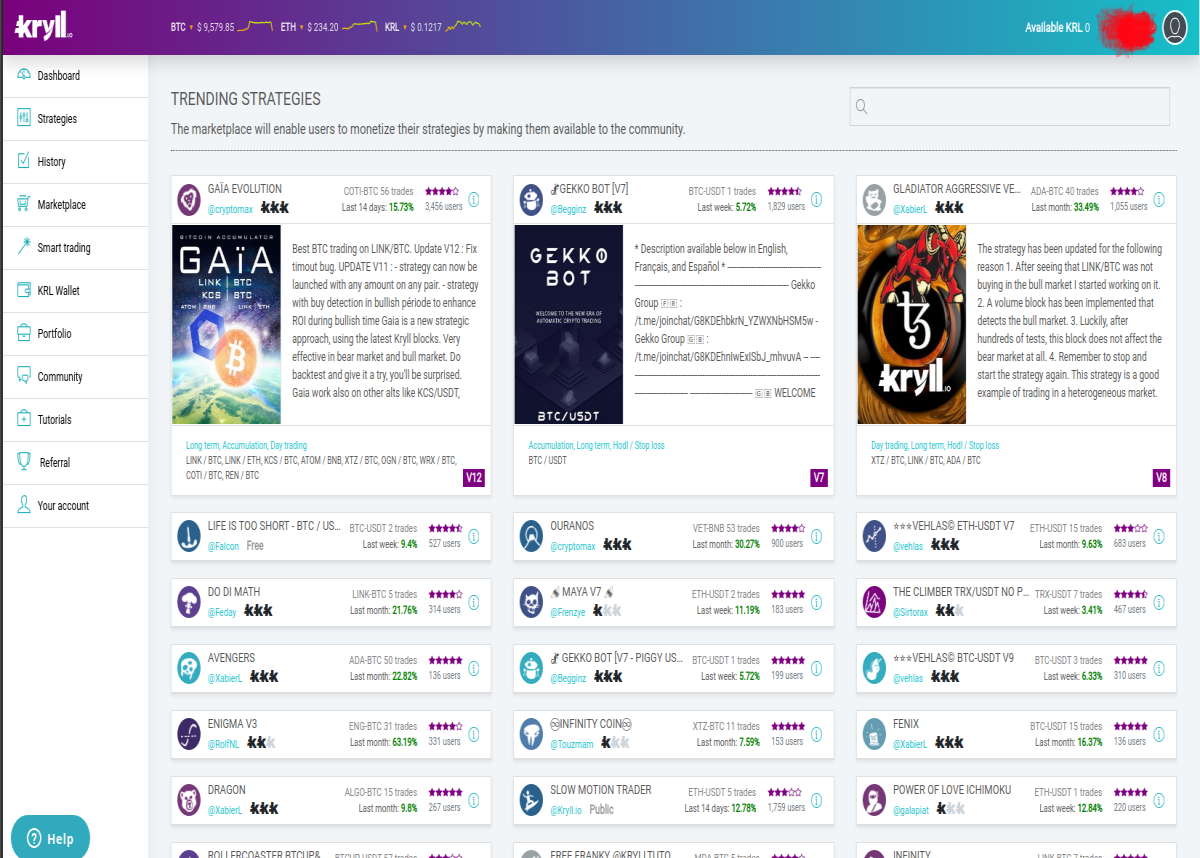This screenshot has width=1200, height=858.
Task: Click info icon on GEKKO BOT [V7] card
Action: (x=816, y=199)
